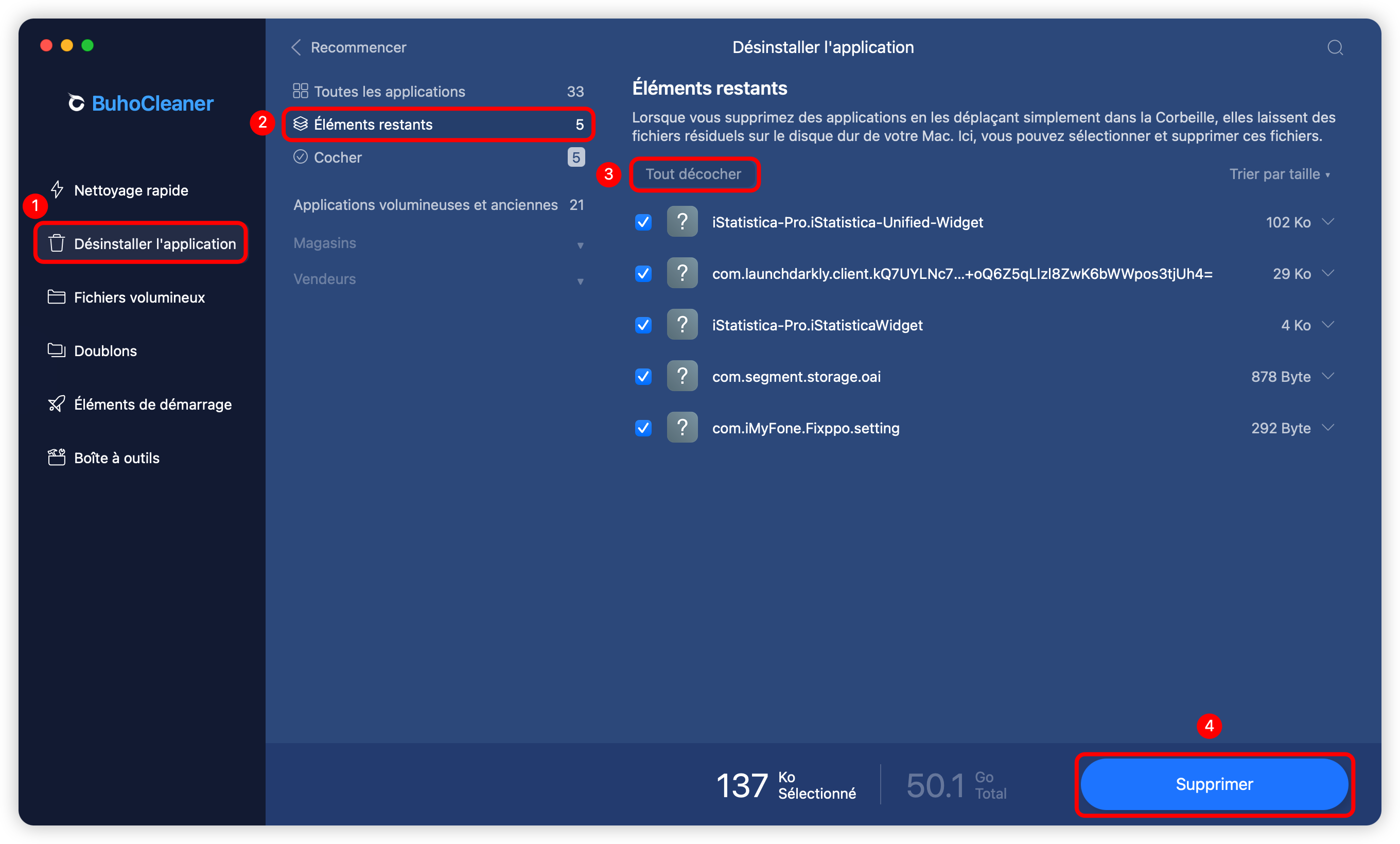Click the question-mark icon of com.segment.storage.oai

[x=682, y=376]
